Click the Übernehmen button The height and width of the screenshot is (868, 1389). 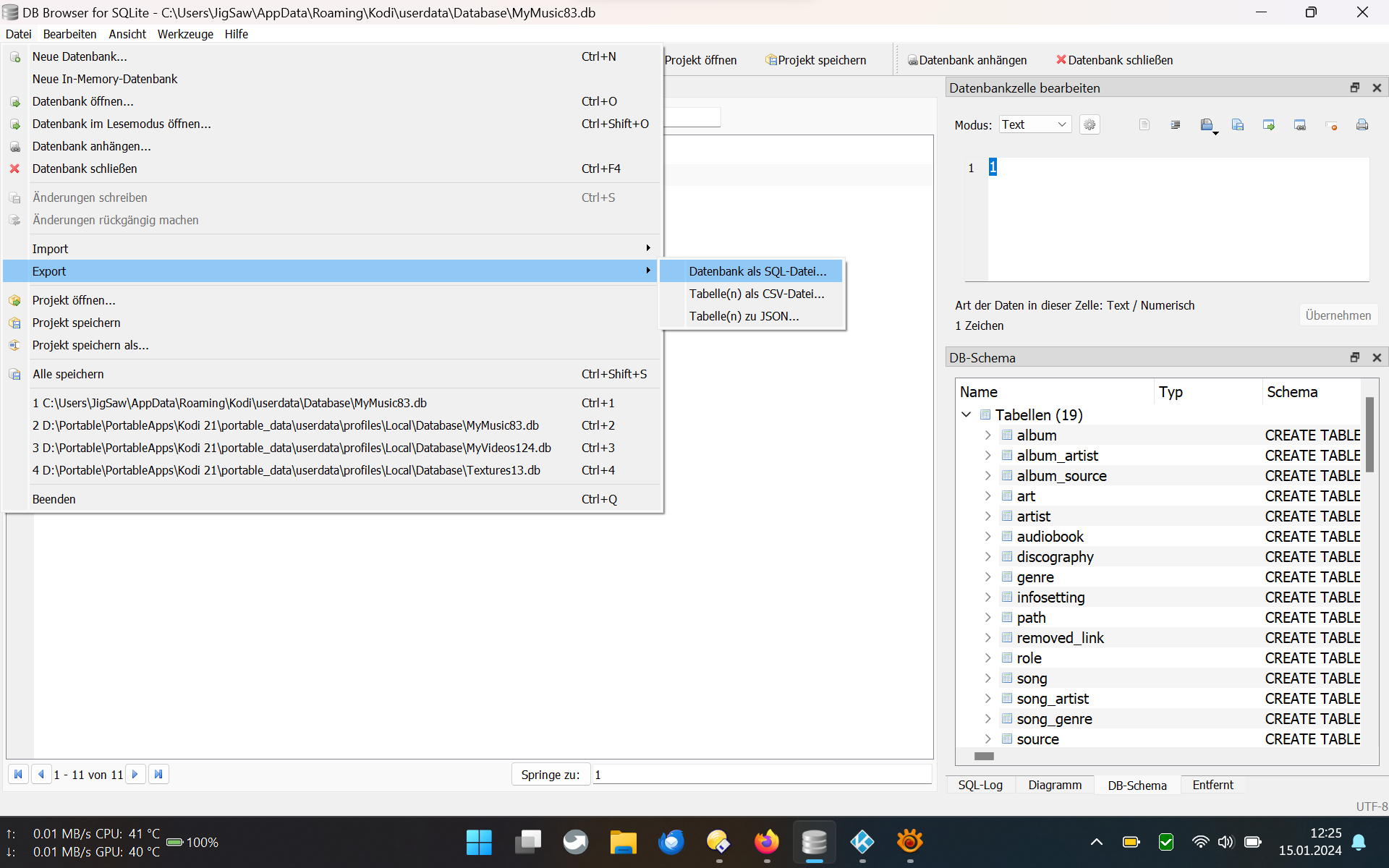1338,315
